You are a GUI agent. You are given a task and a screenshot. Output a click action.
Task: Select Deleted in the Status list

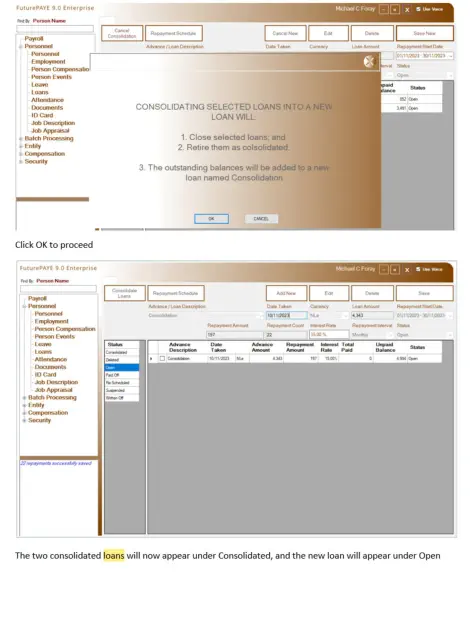click(x=122, y=360)
